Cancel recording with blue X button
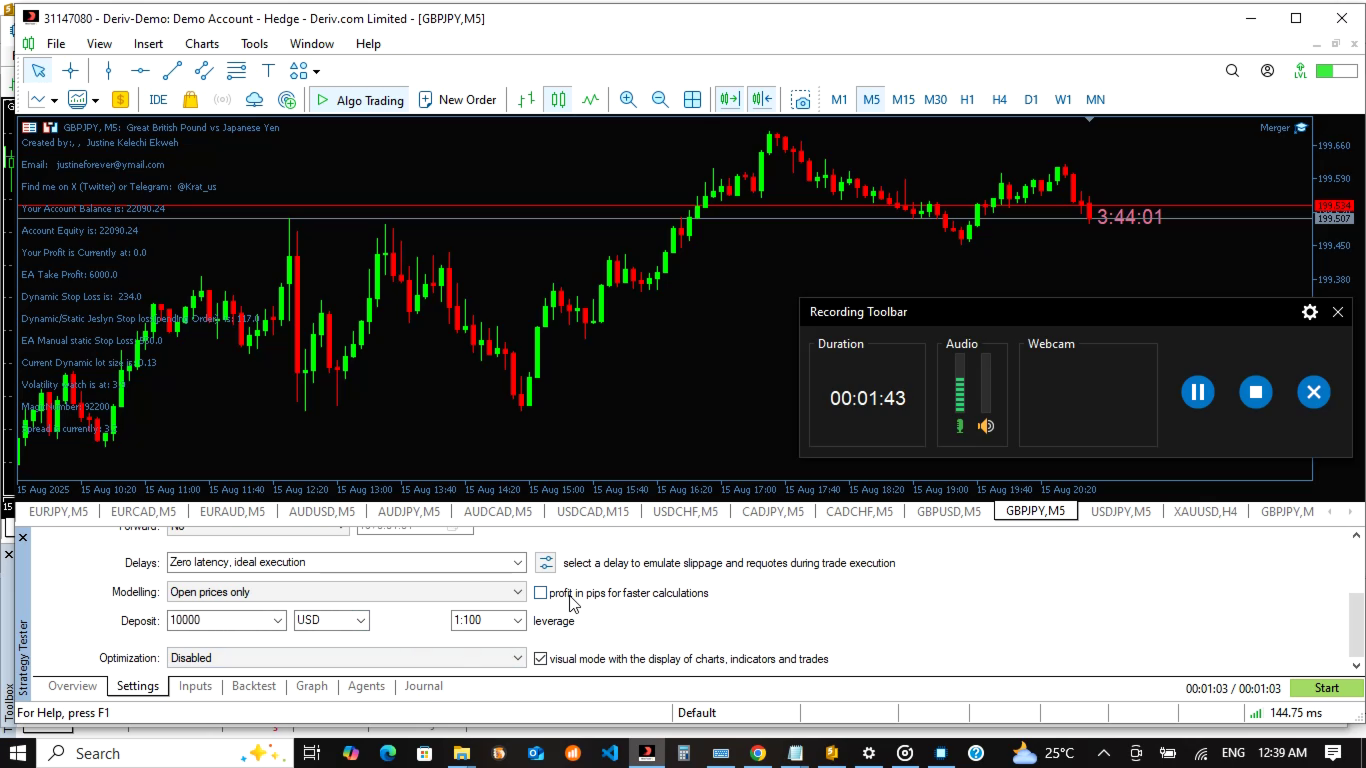This screenshot has width=1366, height=768. tap(1314, 392)
